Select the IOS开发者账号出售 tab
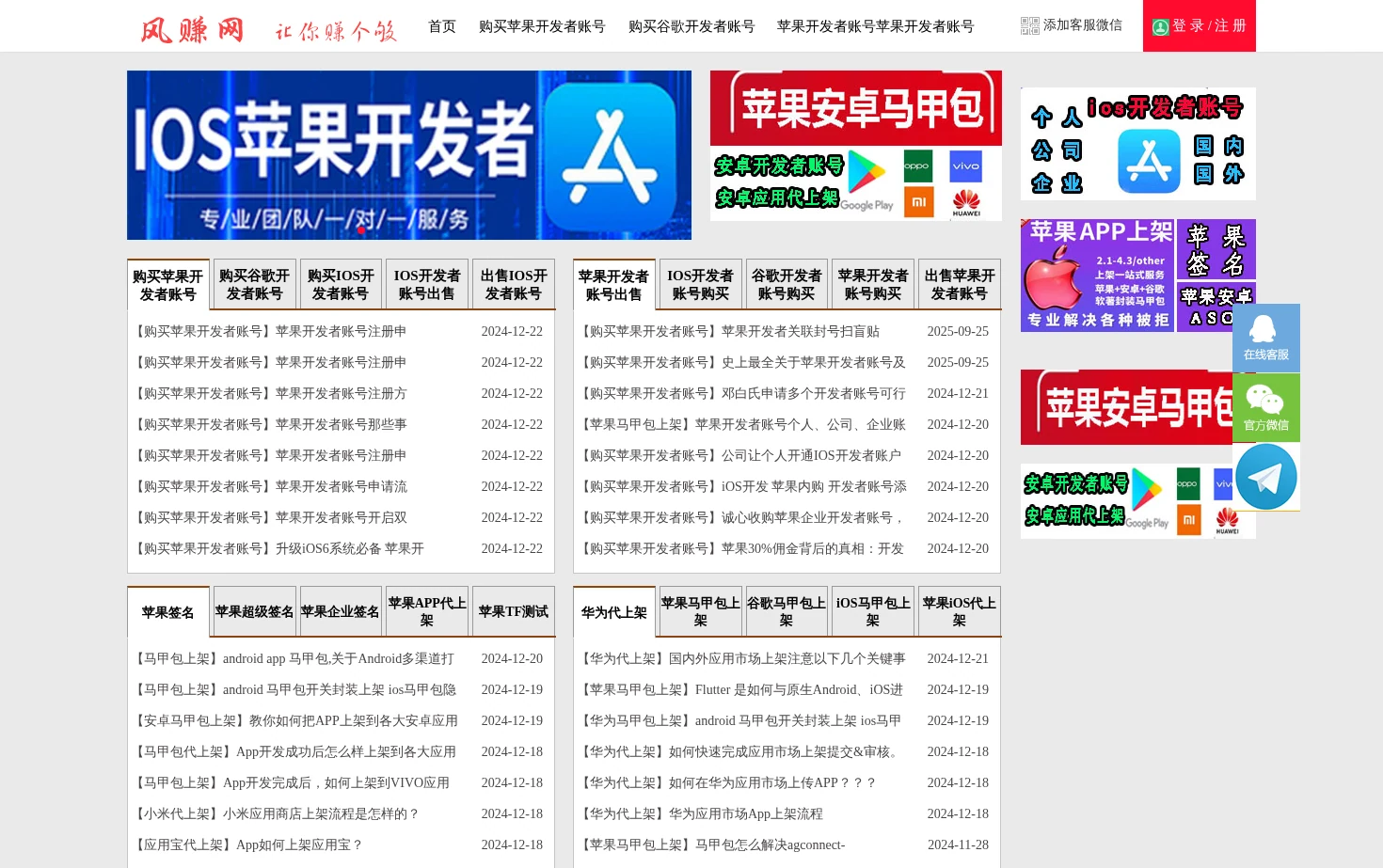The width and height of the screenshot is (1383, 868). coord(427,284)
